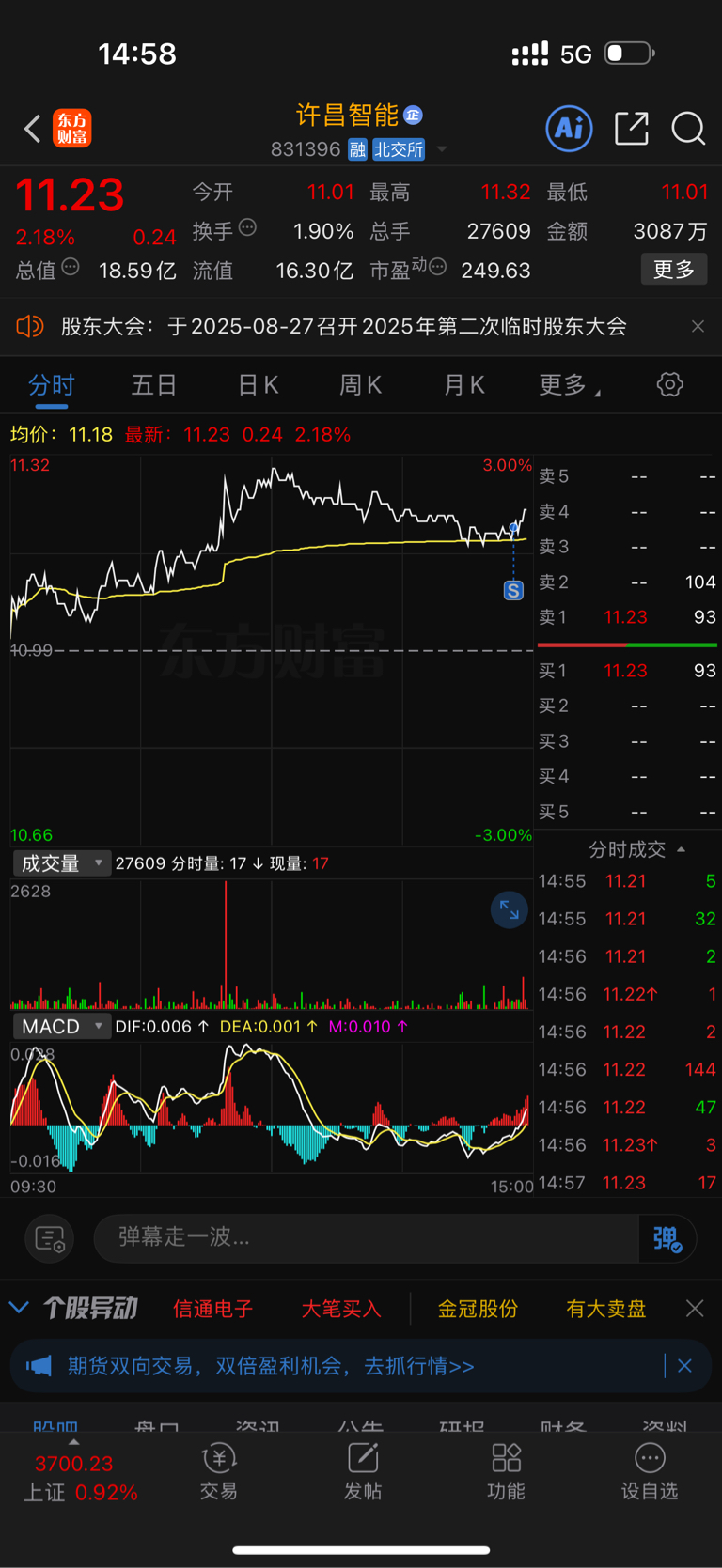This screenshot has width=722, height=1568.
Task: Tap the 许昌智能 stock title
Action: tap(348, 115)
